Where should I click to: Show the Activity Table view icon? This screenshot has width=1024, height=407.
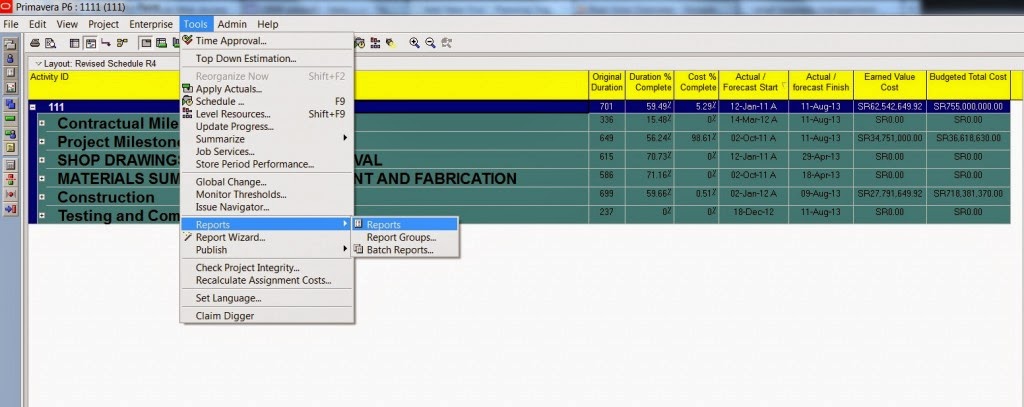tap(74, 43)
